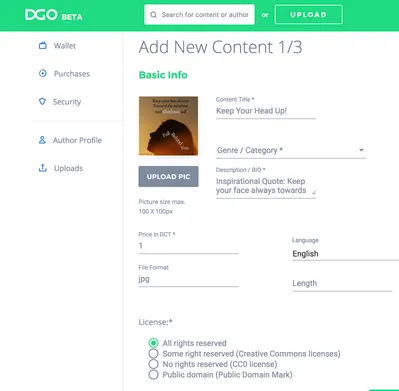Focus the search for content or author field
Image resolution: width=399 pixels, height=391 pixels.
[x=199, y=15]
